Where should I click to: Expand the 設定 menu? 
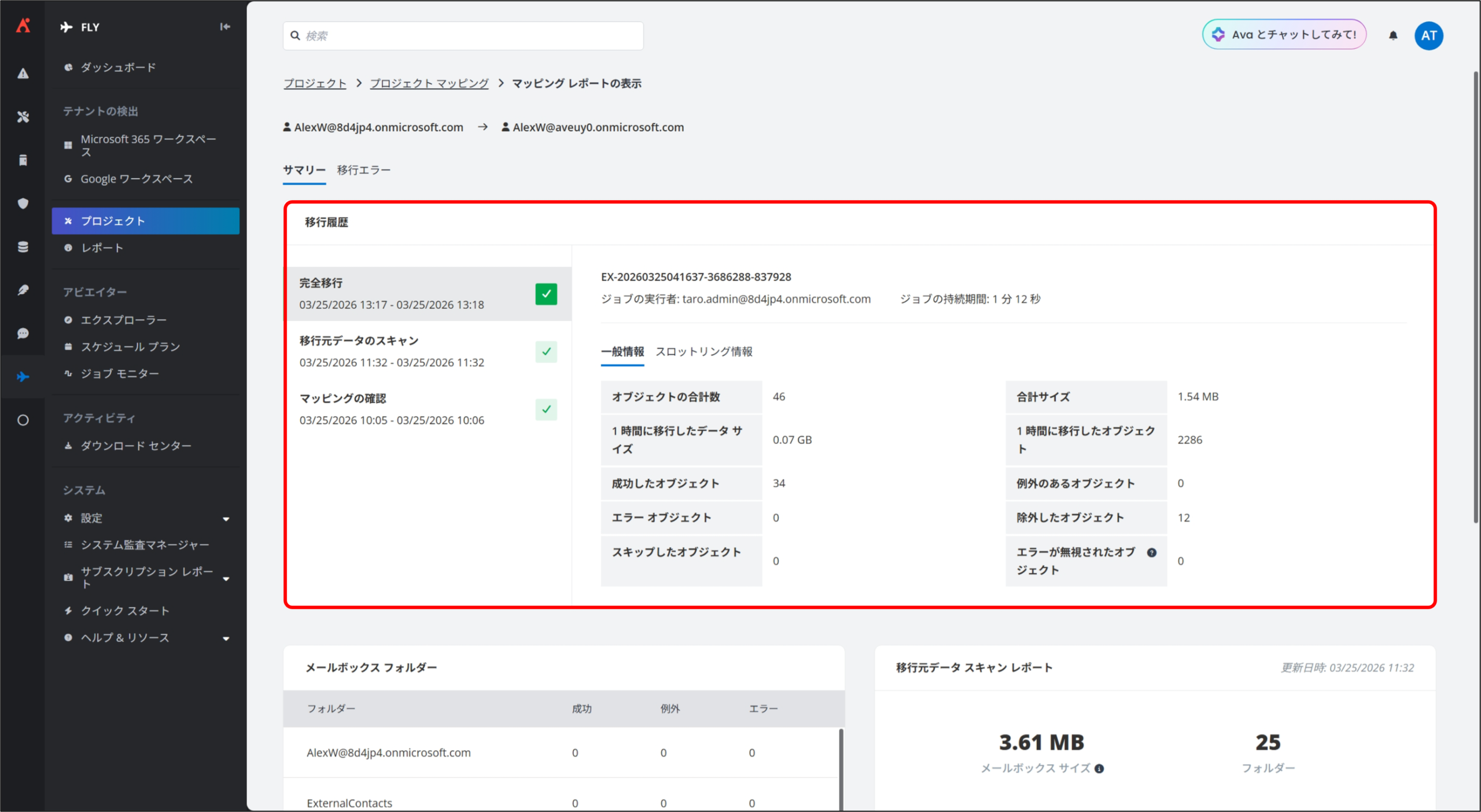click(226, 519)
